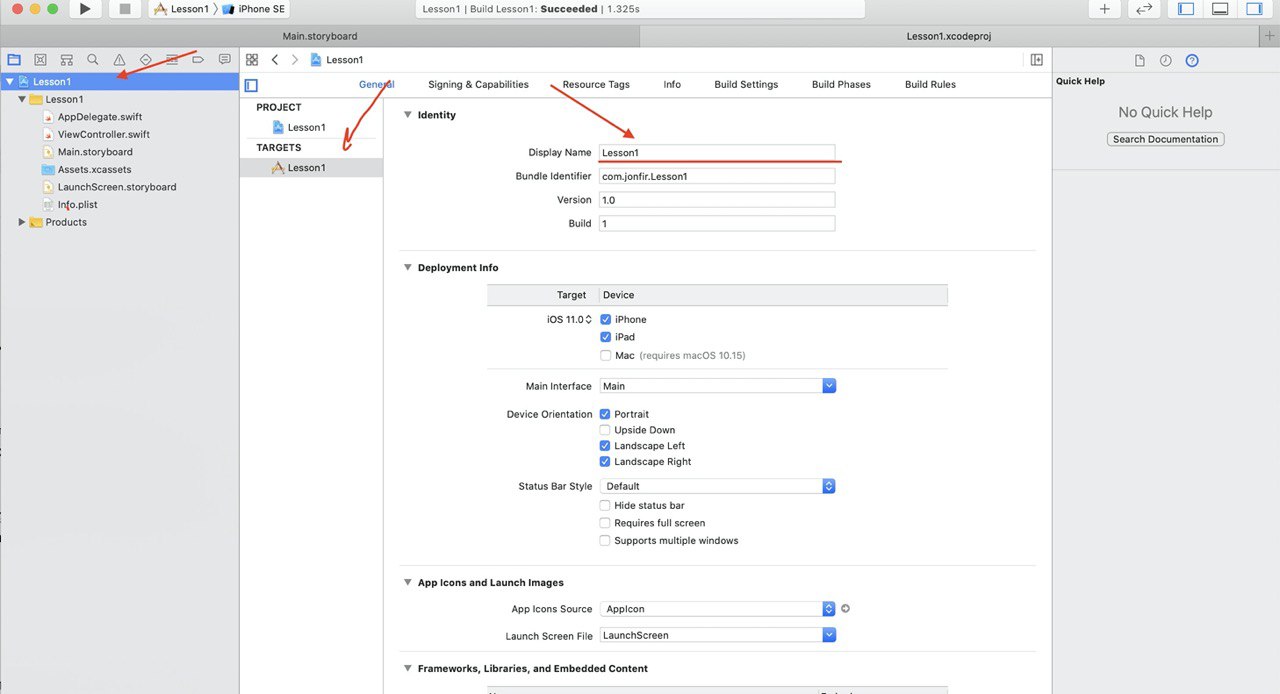Click arrow next to App Icons Source
Viewport: 1280px width, 694px height.
845,609
